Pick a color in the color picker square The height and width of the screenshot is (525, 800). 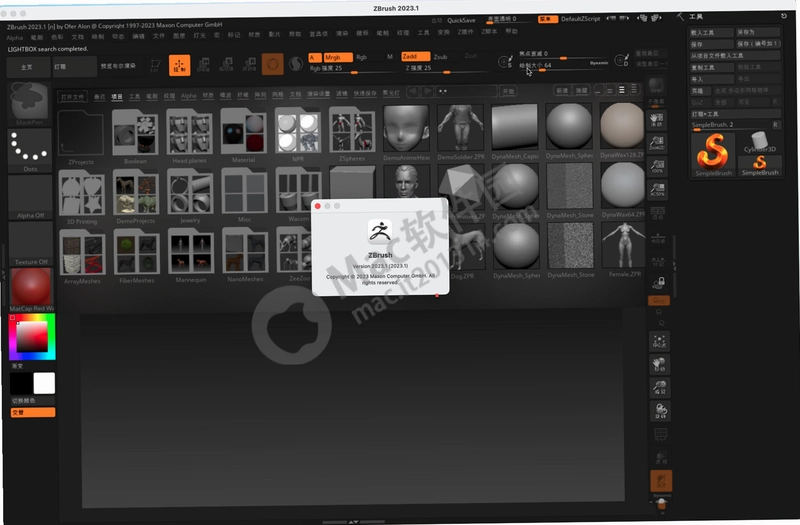point(32,337)
